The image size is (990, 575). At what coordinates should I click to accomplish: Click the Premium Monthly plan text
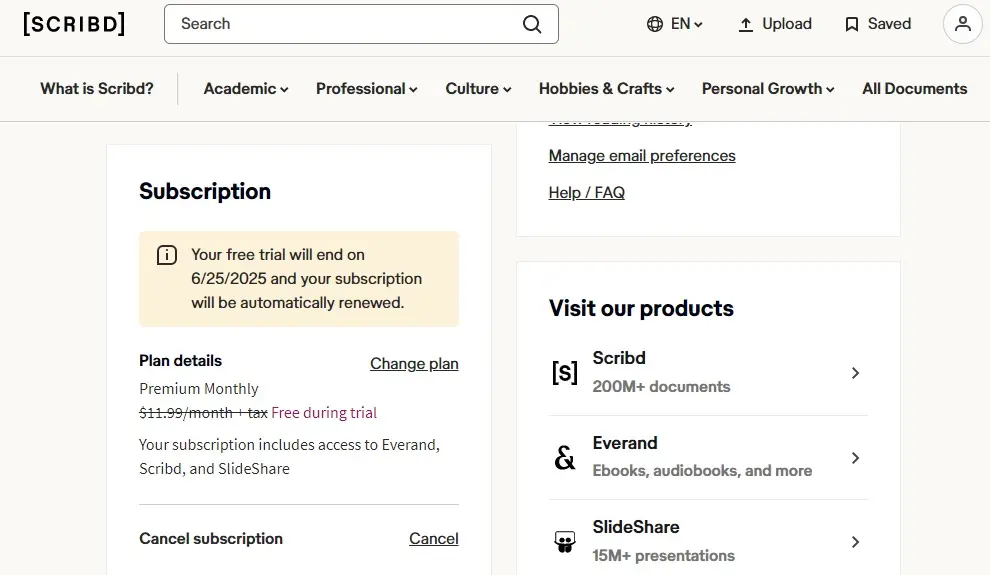199,389
